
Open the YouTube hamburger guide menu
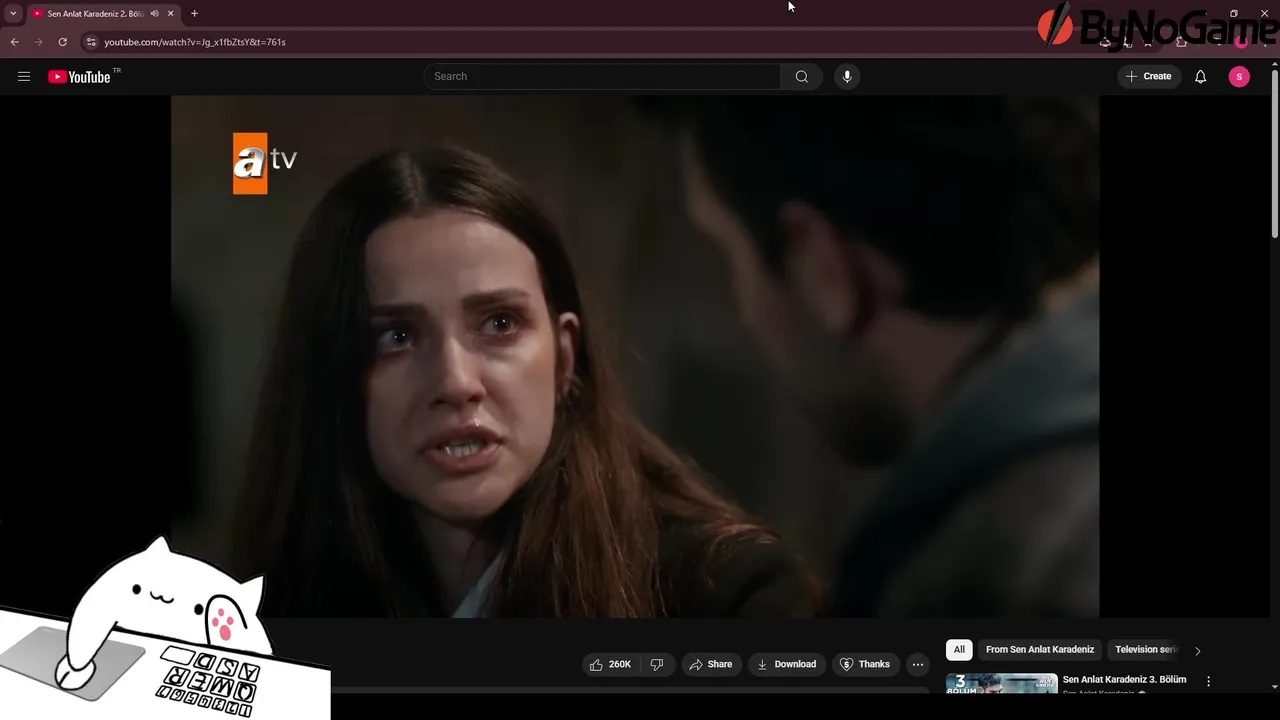tap(24, 77)
